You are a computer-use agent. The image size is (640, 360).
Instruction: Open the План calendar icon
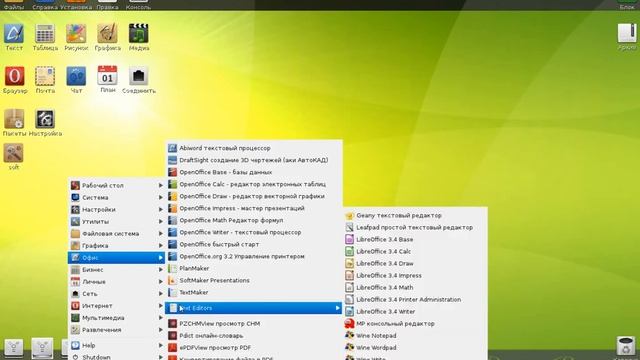coord(107,76)
